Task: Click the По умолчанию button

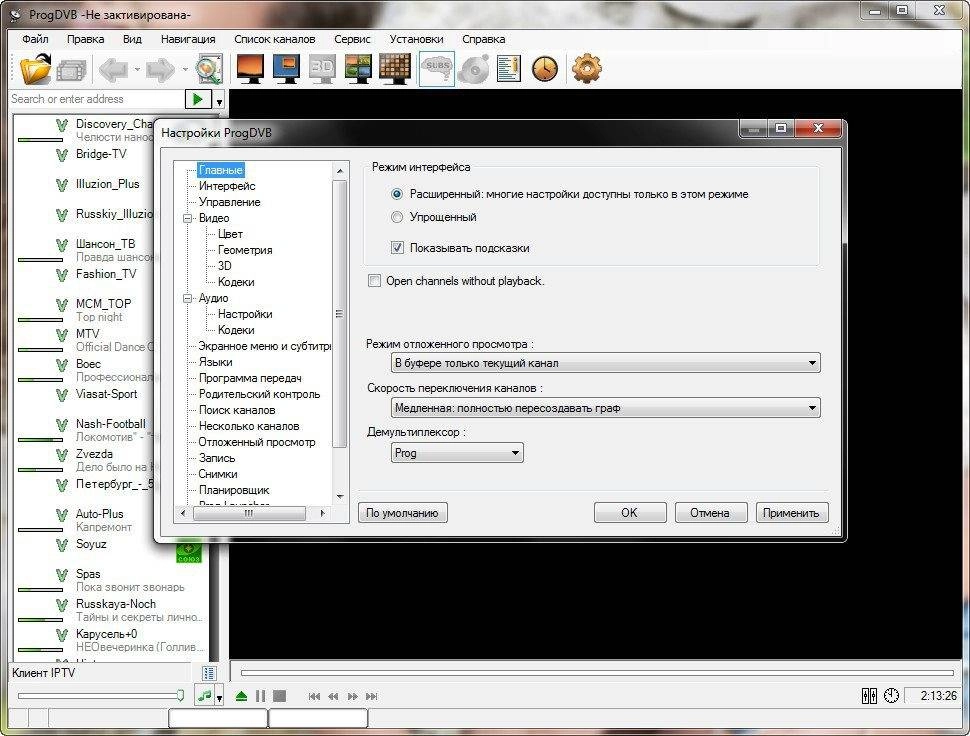Action: 403,513
